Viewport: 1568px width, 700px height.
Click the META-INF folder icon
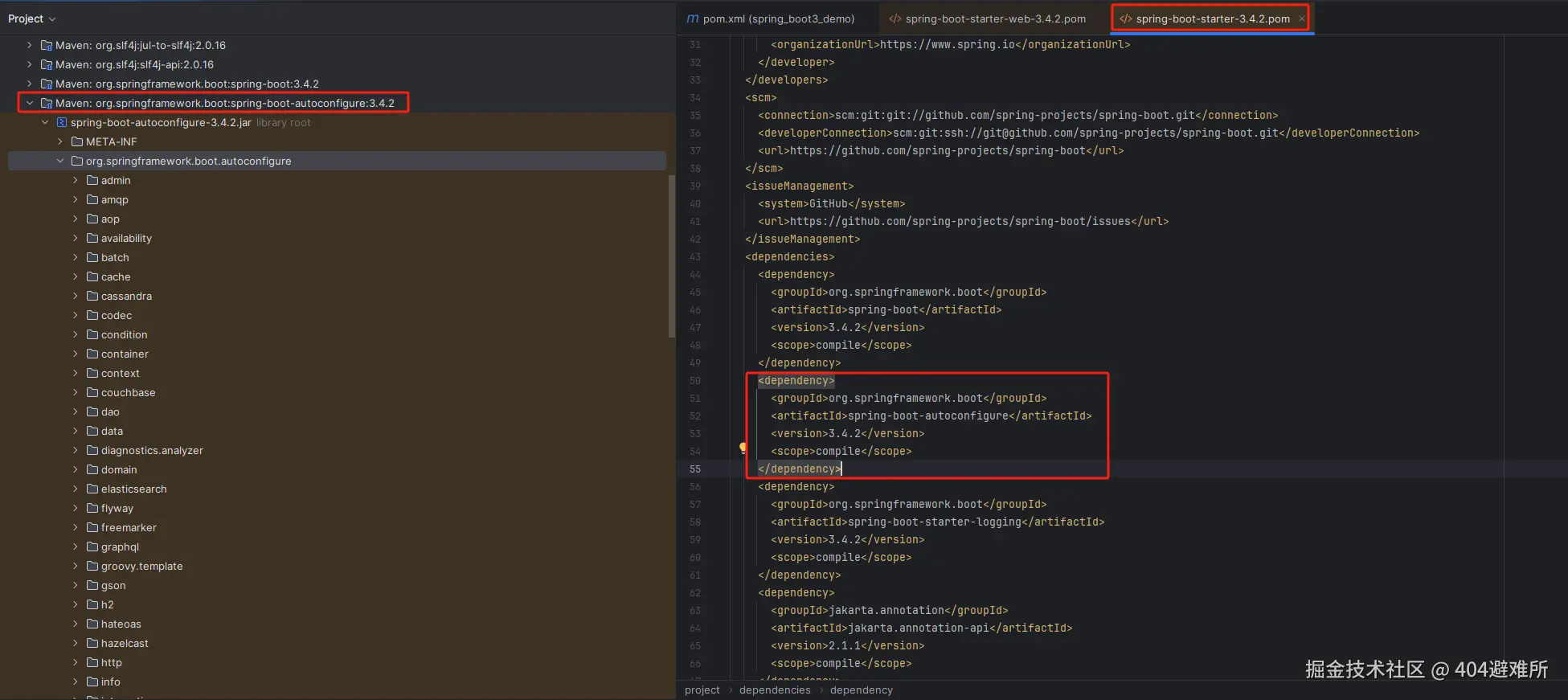pos(77,141)
